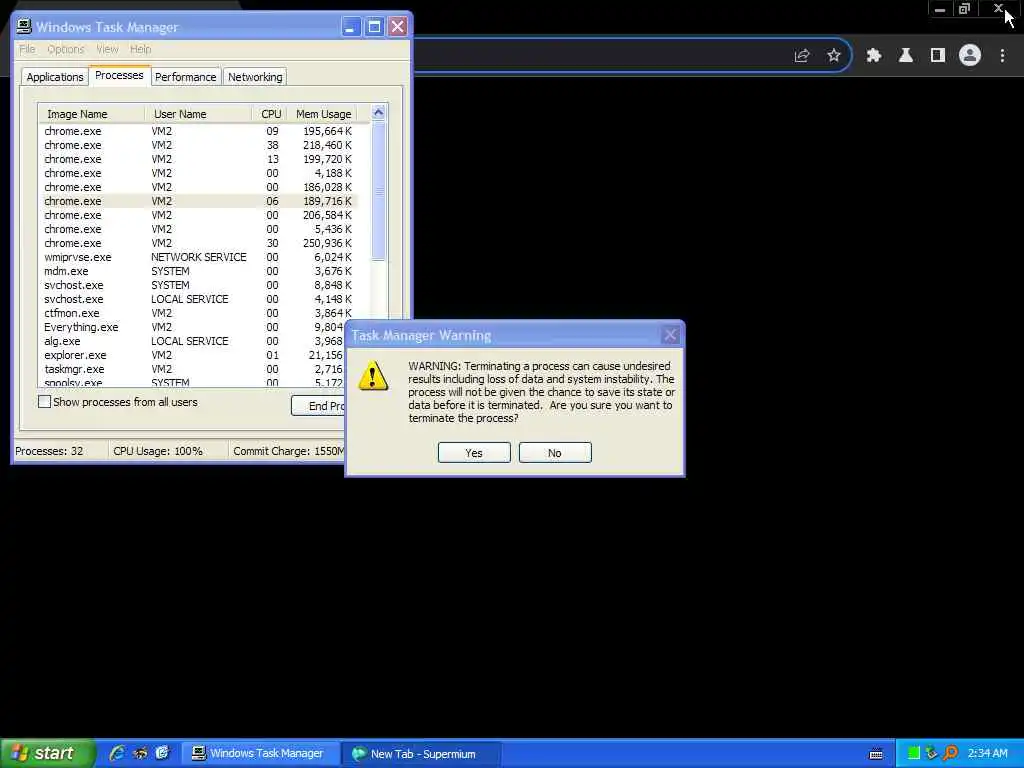
Task: Open the flask experiments icon in Supermium
Action: coord(905,56)
